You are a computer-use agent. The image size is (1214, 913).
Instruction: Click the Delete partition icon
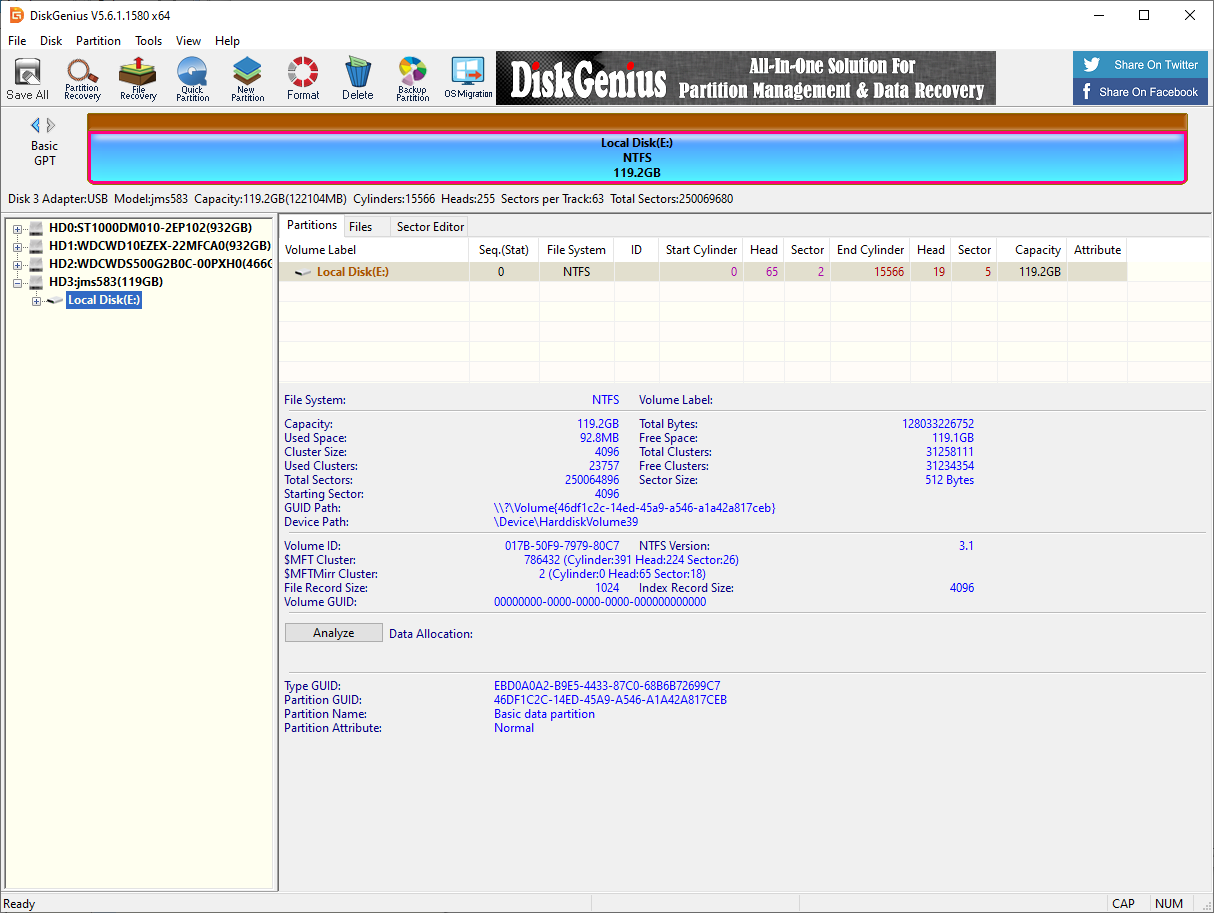[x=357, y=78]
